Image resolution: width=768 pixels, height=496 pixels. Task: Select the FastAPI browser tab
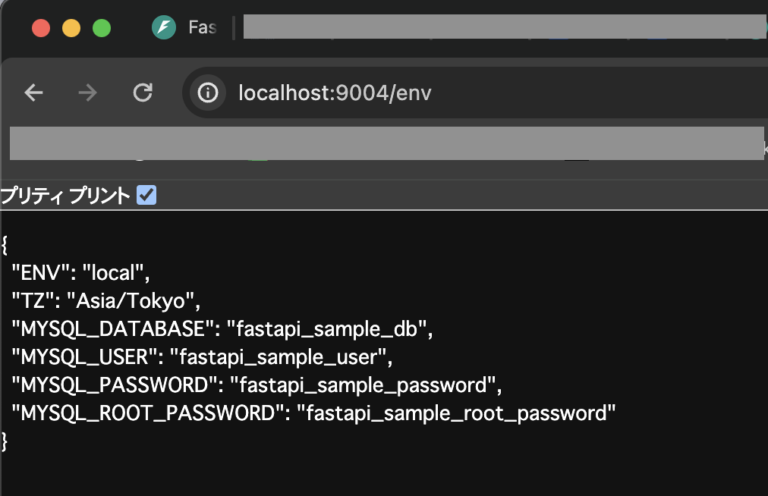point(185,28)
